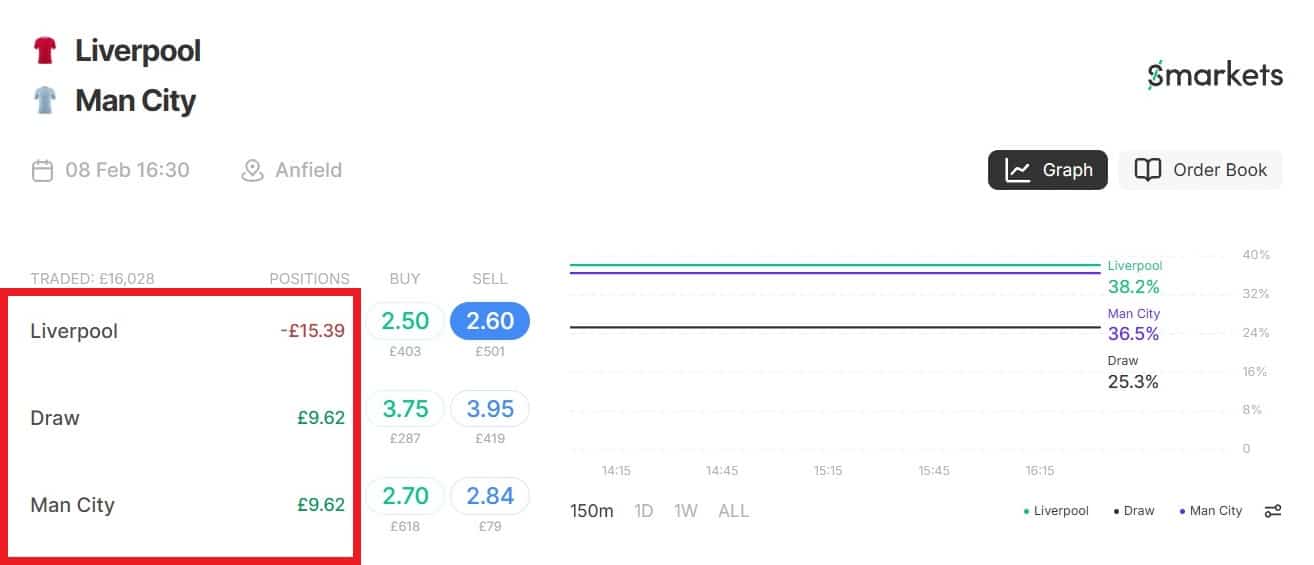Select the ALL chart time range

pos(733,511)
